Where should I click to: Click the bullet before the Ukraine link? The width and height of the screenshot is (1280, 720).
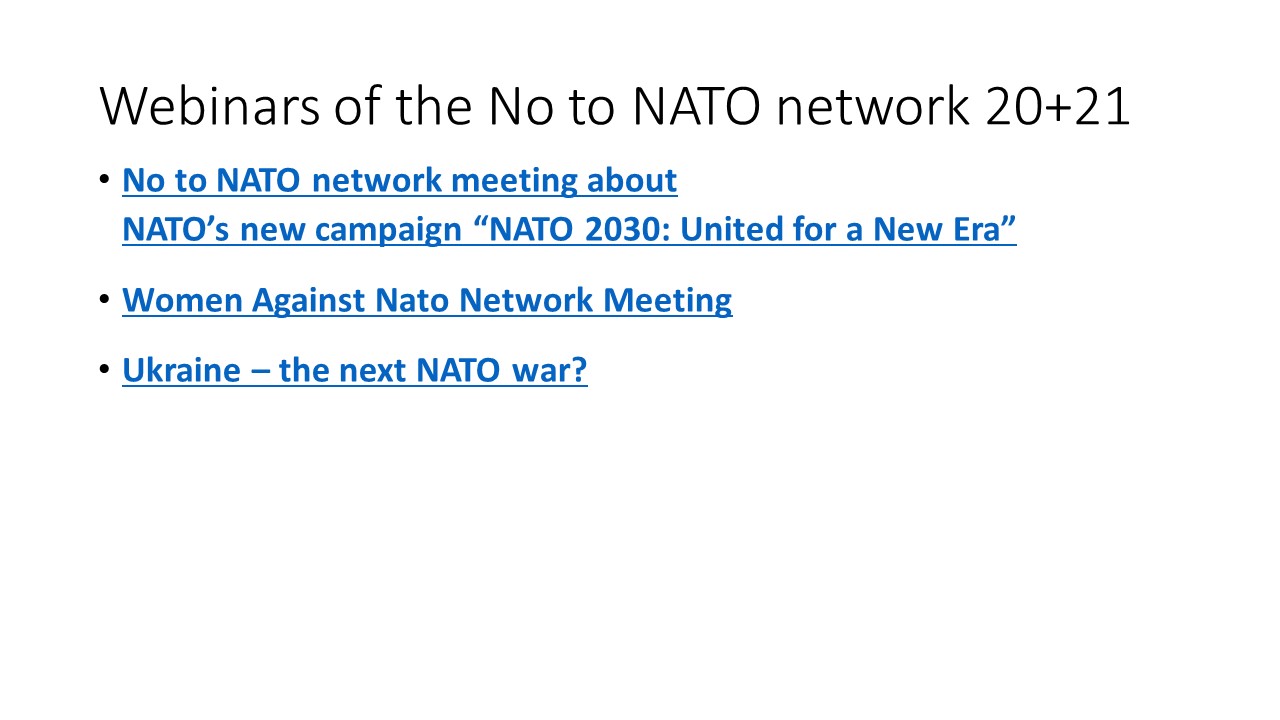[105, 370]
